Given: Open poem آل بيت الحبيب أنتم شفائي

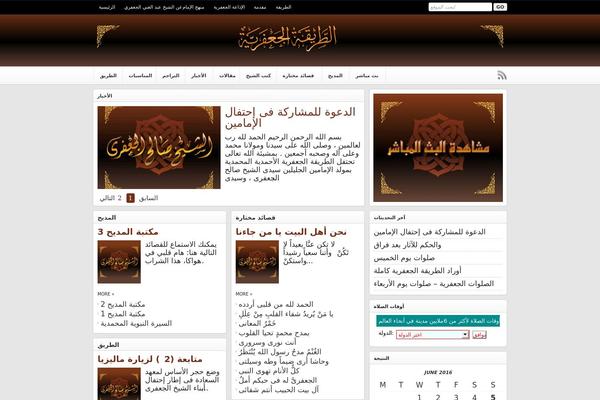Looking at the screenshot, I should tap(279, 390).
